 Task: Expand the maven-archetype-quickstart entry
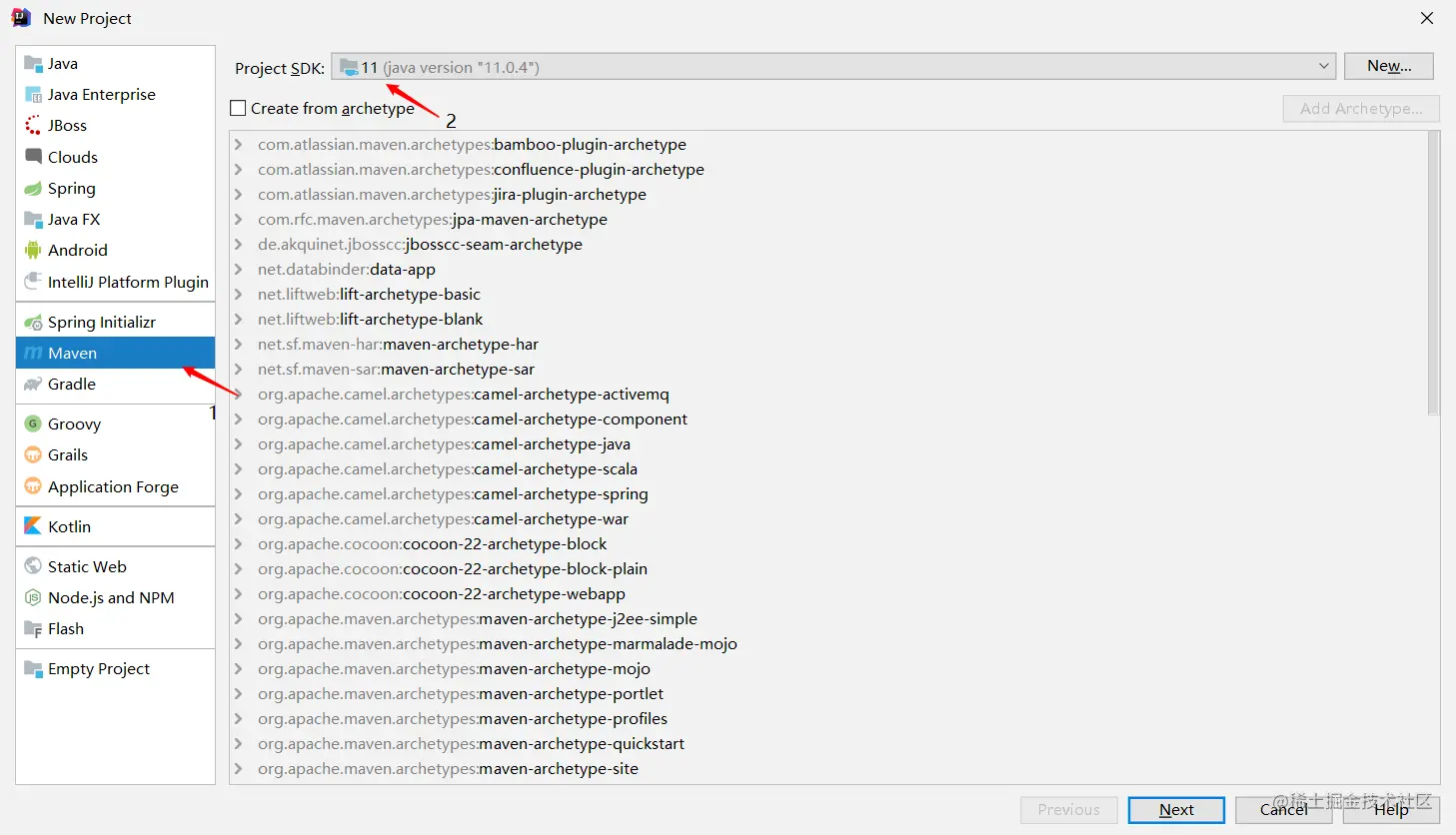(x=238, y=743)
